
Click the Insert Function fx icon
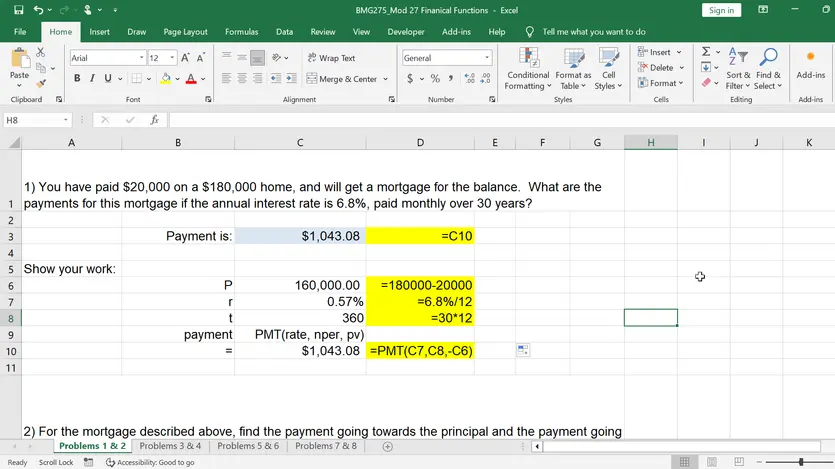tap(154, 120)
